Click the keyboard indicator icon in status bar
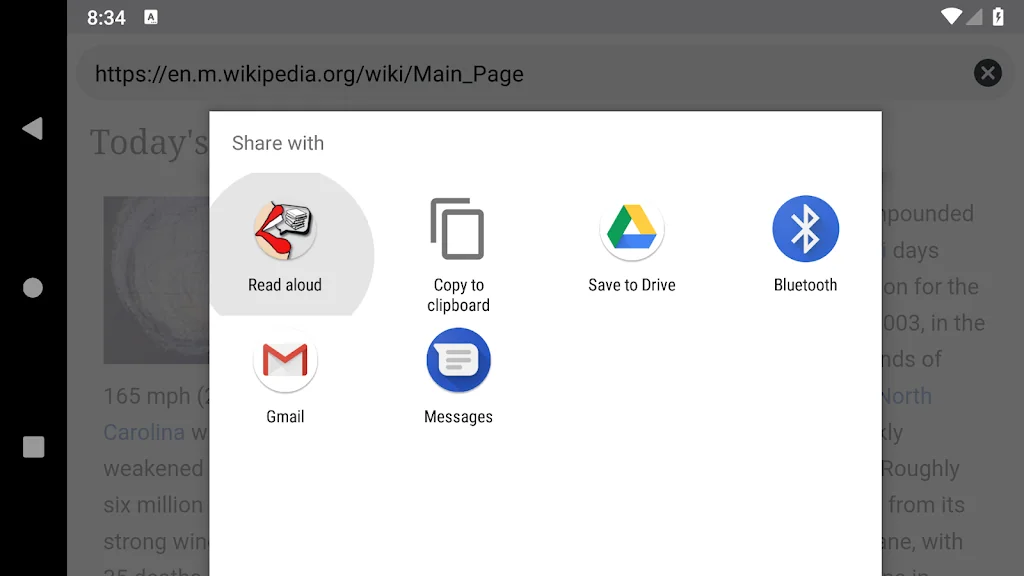This screenshot has width=1024, height=576. (151, 18)
